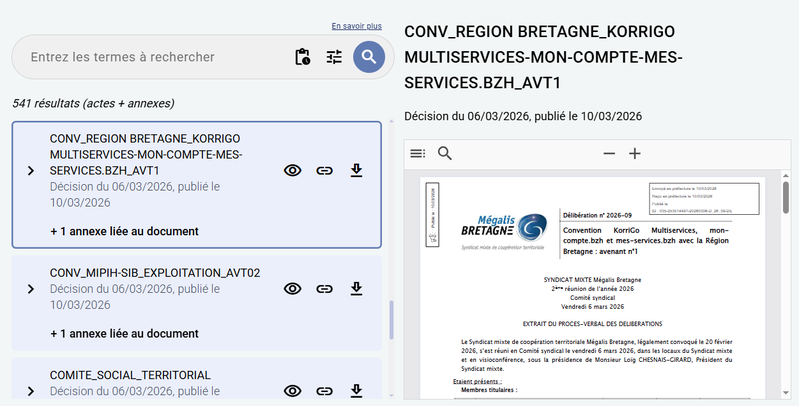Open the "En savoir plus" link
This screenshot has height=406, width=799.
(x=357, y=26)
